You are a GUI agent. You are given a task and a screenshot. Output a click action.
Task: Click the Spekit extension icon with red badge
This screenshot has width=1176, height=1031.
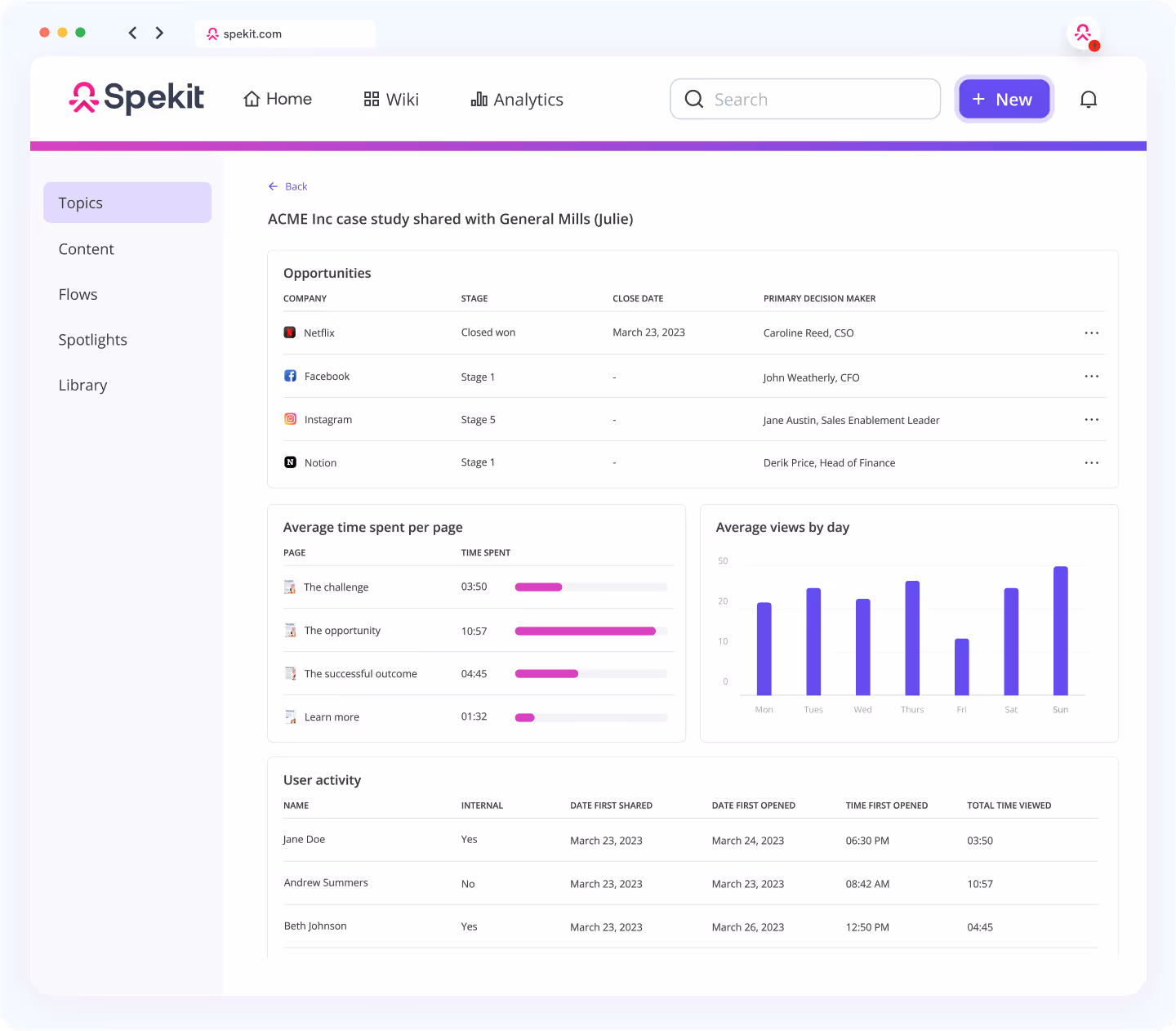click(x=1084, y=34)
